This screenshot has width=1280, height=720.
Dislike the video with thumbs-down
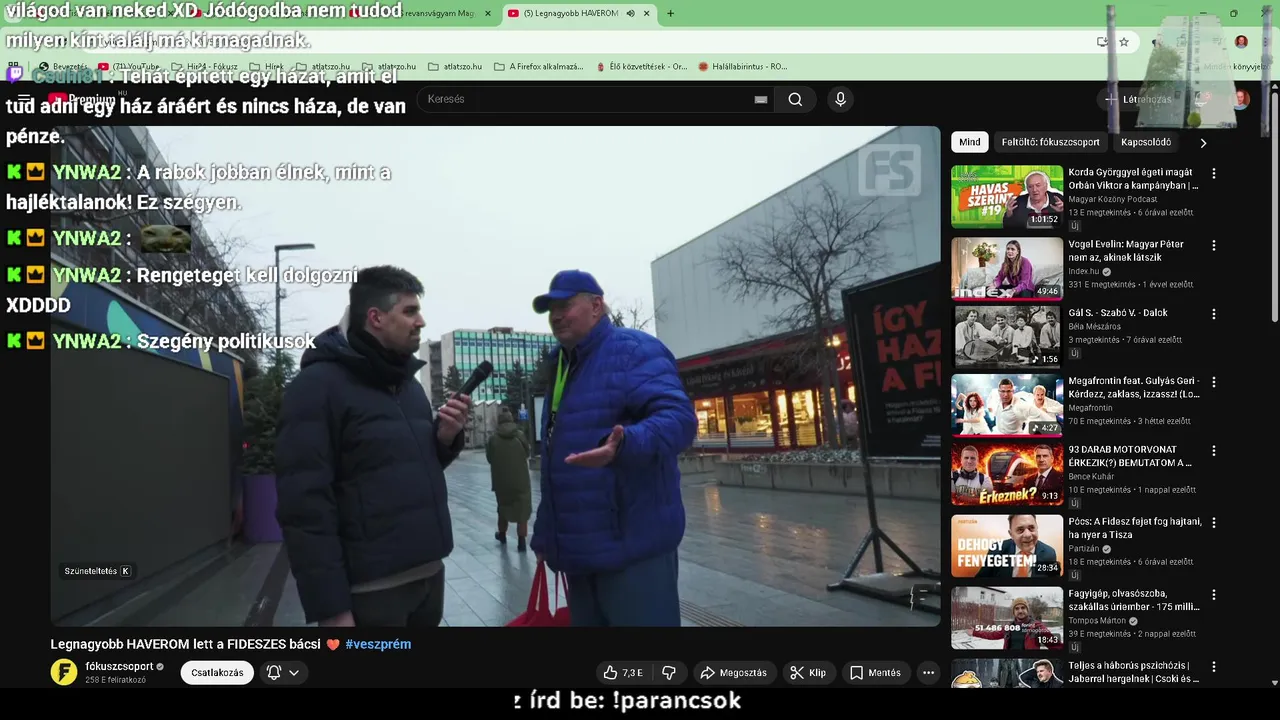(x=669, y=673)
